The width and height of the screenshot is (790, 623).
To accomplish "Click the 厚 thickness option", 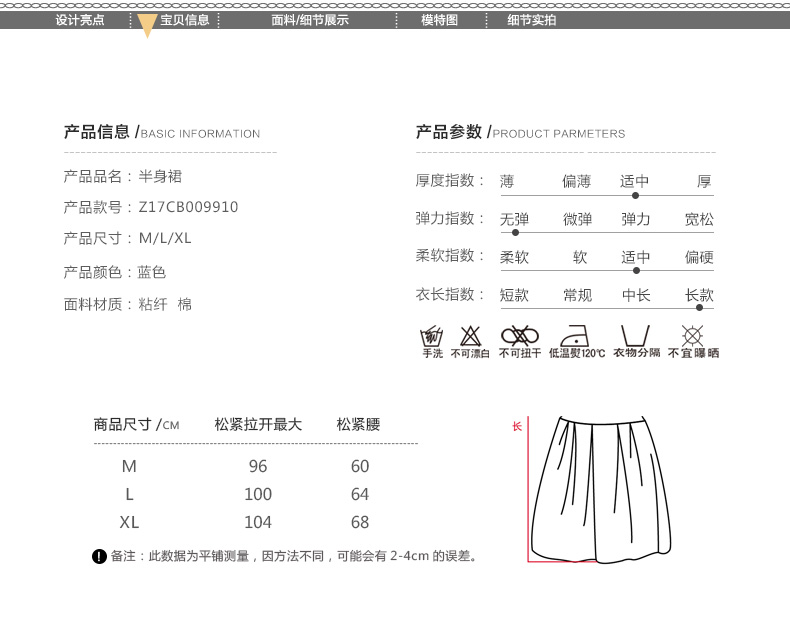I will 704,181.
